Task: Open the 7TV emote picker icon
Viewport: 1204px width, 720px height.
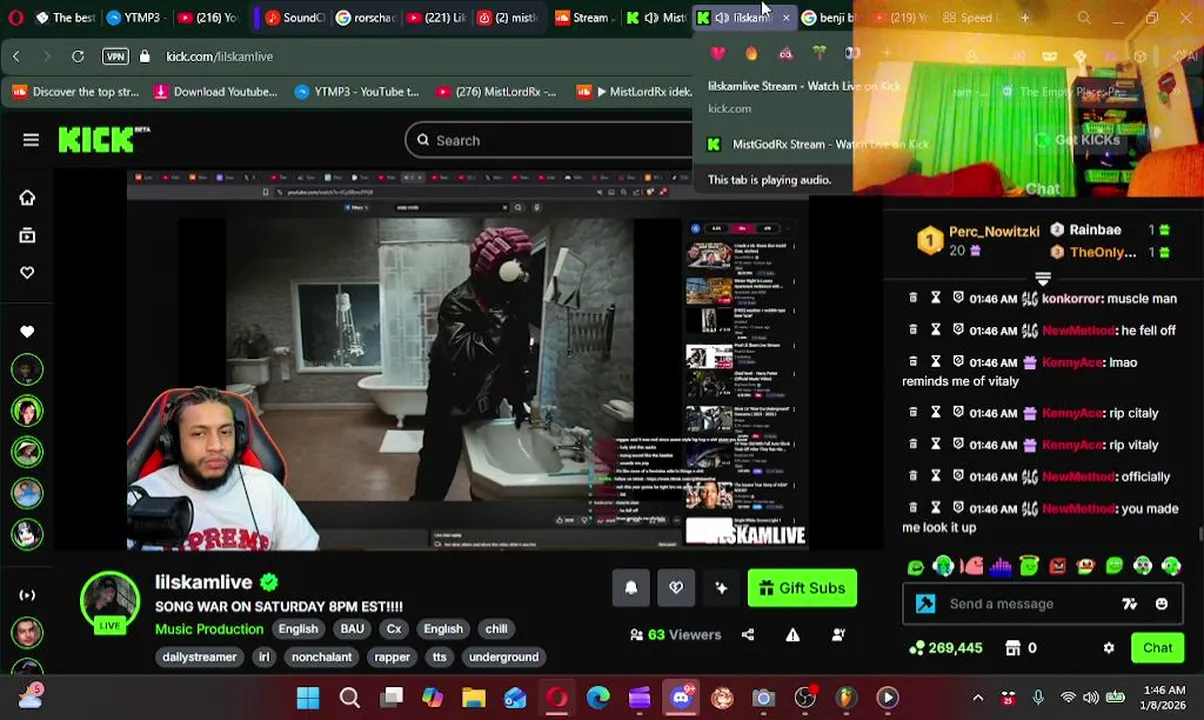Action: pyautogui.click(x=1130, y=604)
